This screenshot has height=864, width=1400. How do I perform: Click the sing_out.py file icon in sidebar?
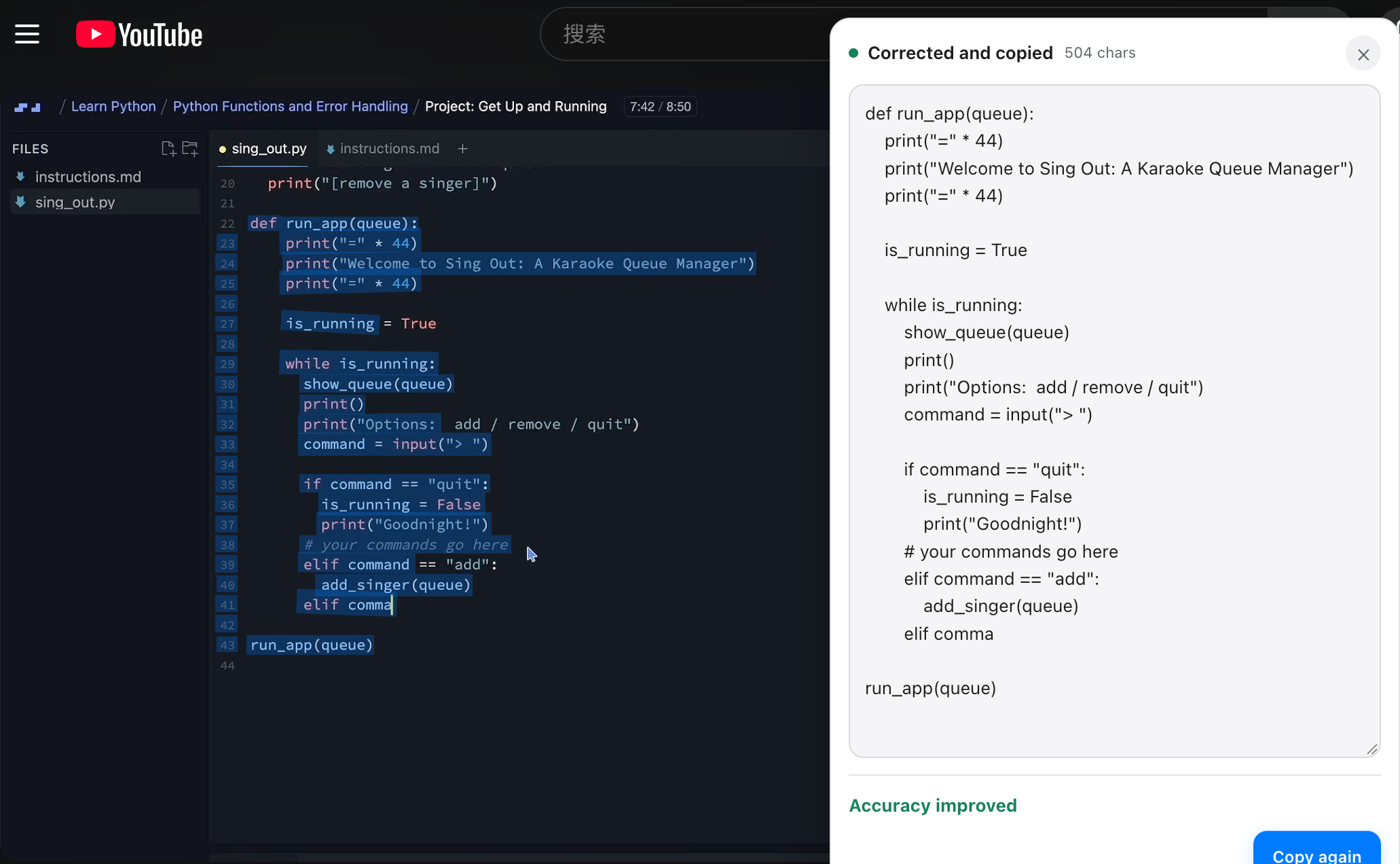[21, 202]
